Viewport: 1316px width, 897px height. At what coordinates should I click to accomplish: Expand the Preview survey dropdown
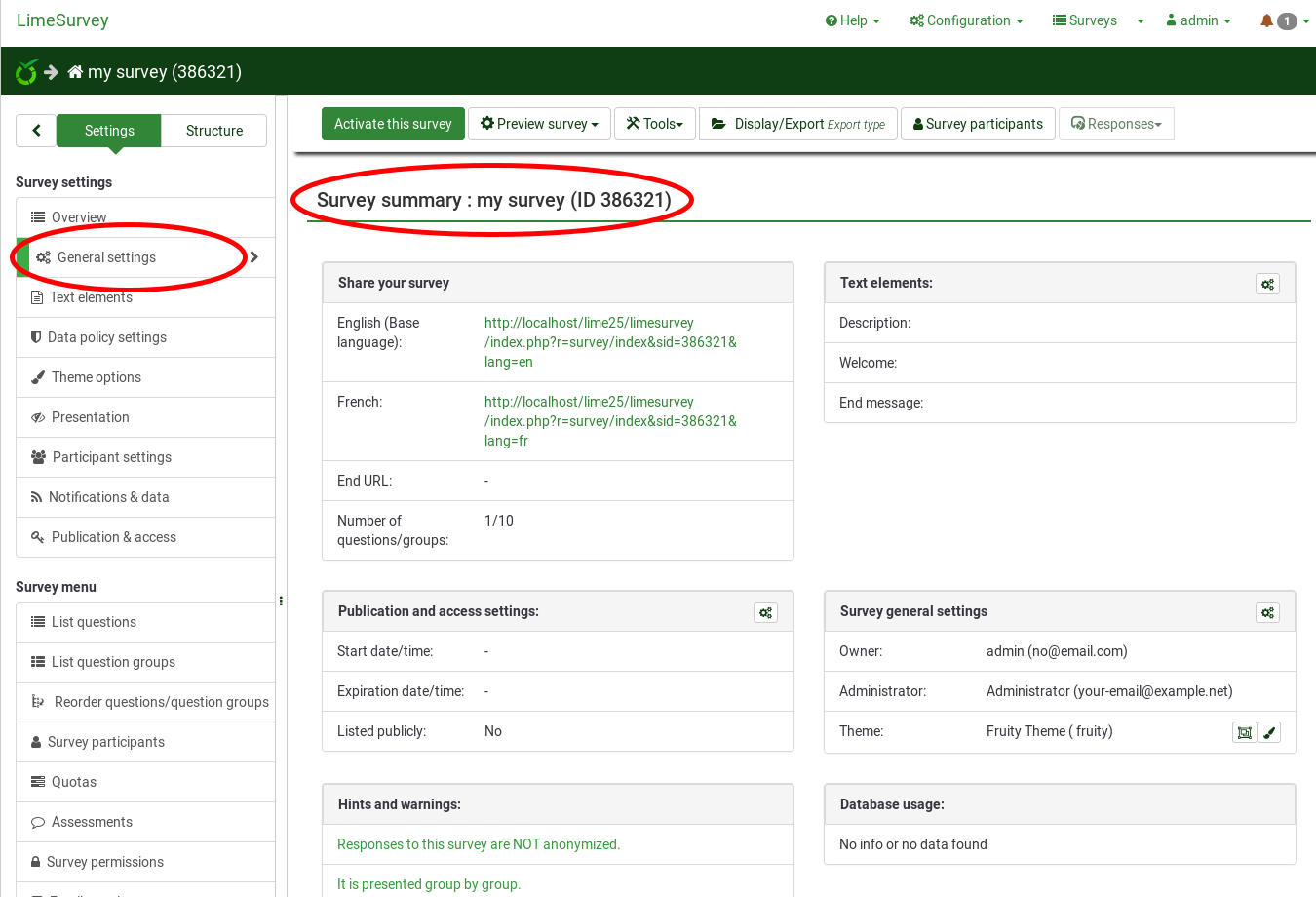(x=539, y=124)
